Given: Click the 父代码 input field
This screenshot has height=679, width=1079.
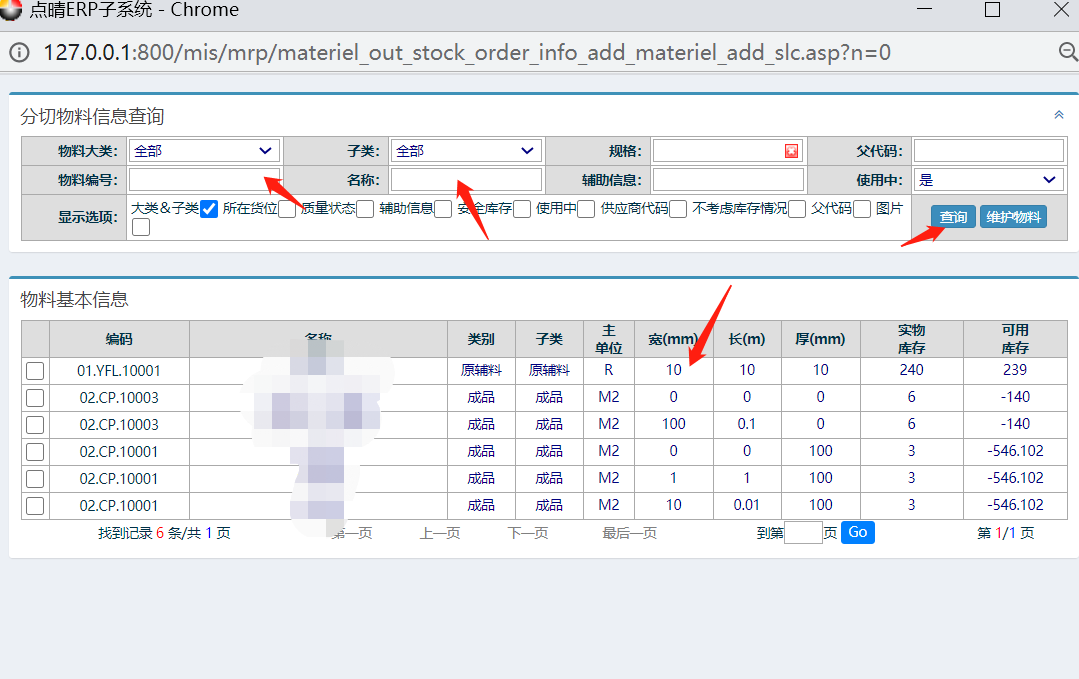Looking at the screenshot, I should pos(988,151).
